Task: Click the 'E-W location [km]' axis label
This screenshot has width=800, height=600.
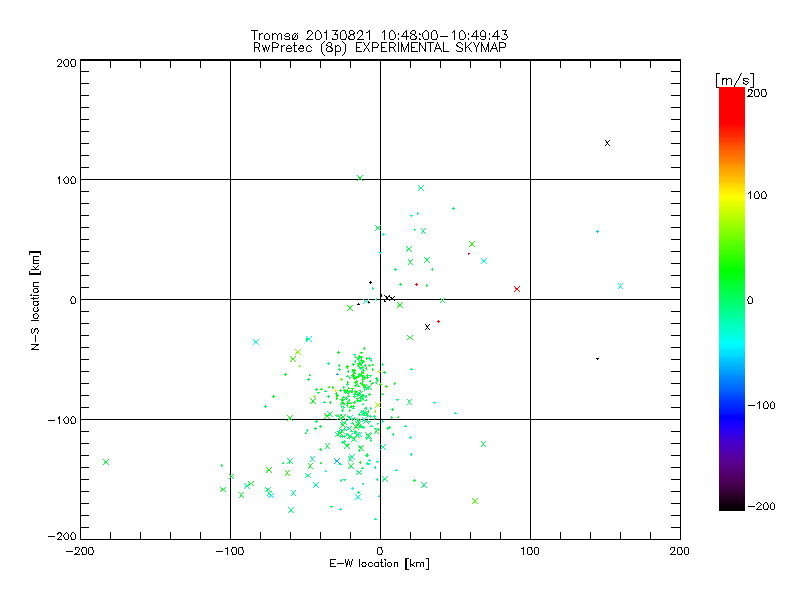Action: tap(380, 563)
